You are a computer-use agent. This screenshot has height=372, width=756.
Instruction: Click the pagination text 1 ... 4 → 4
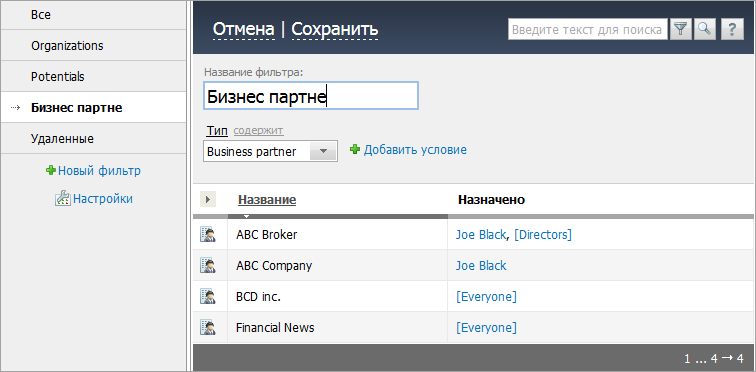click(x=714, y=358)
